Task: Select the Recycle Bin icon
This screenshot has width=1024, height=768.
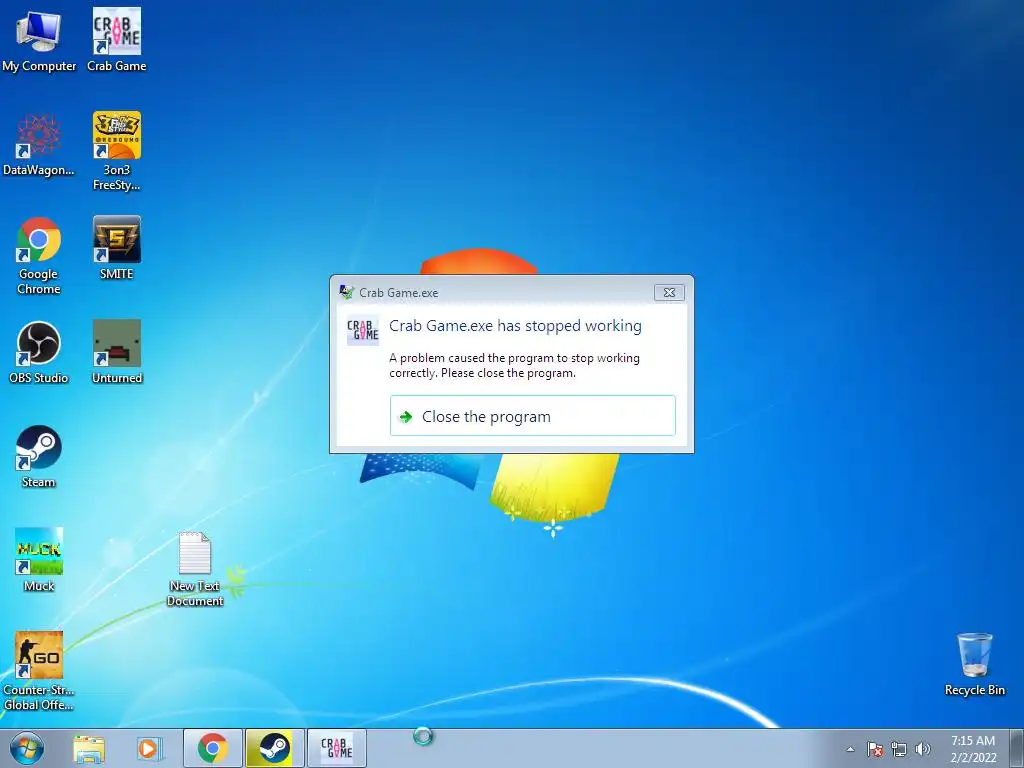Action: [x=974, y=665]
